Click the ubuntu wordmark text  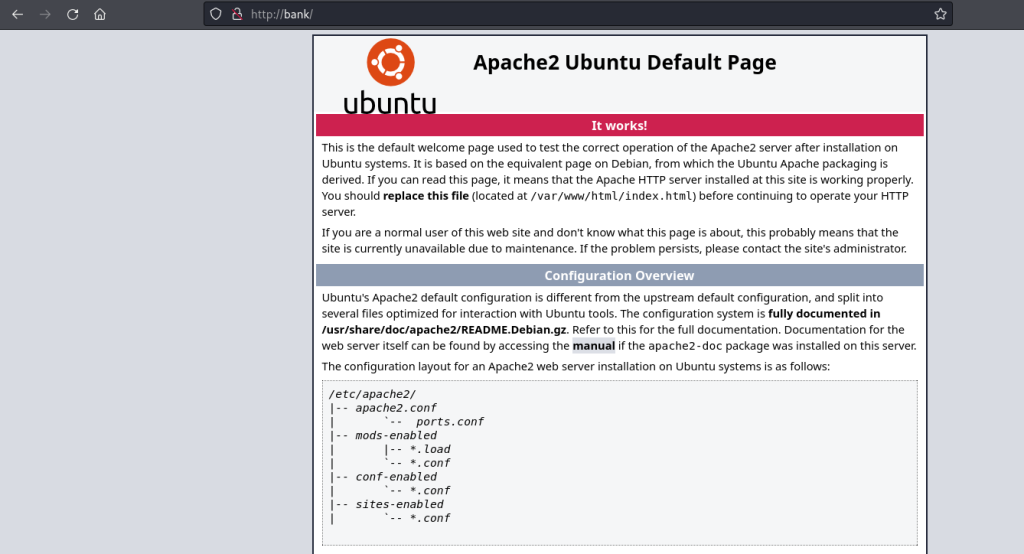click(390, 103)
